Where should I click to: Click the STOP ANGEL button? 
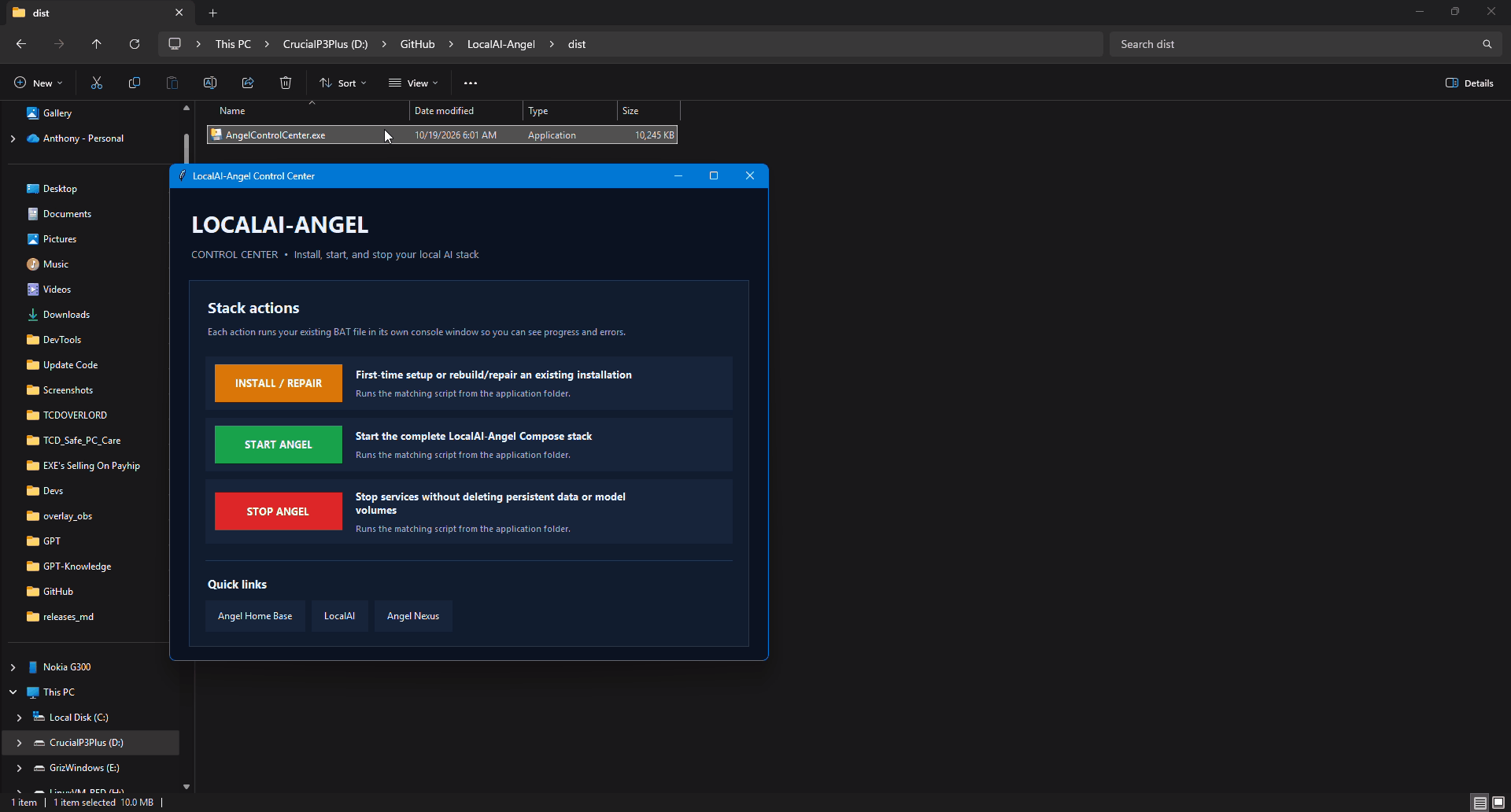279,511
